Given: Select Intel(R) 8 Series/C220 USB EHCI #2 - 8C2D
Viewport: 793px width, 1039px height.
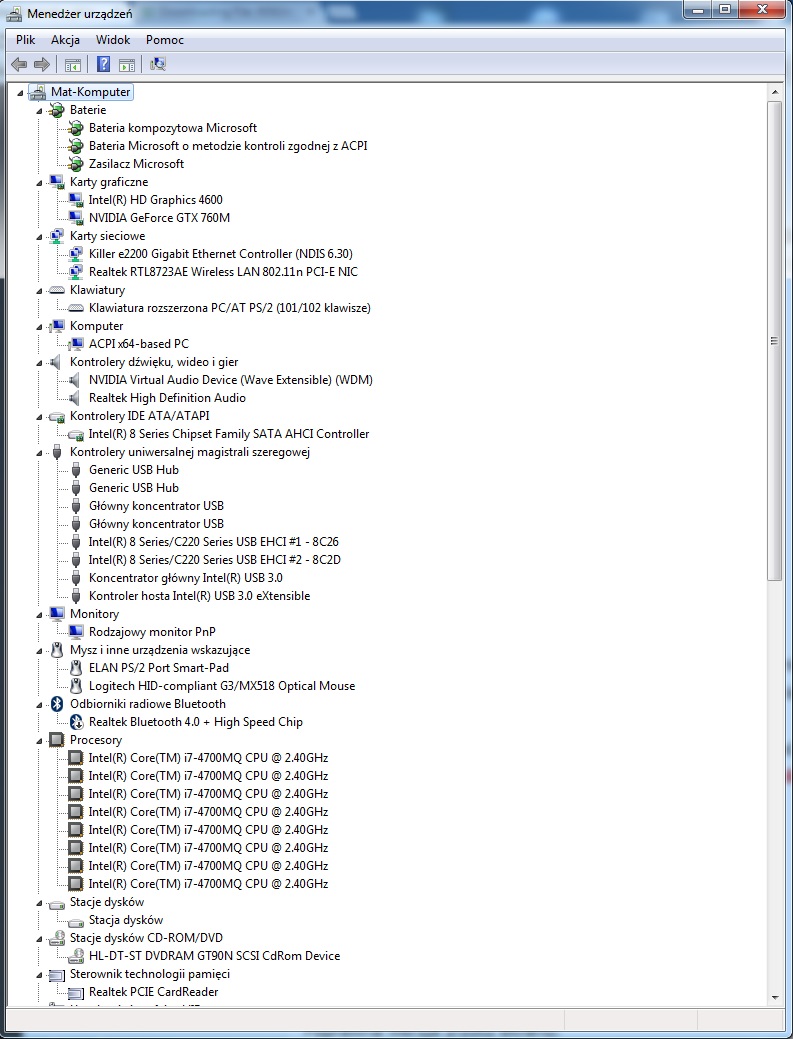Looking at the screenshot, I should [215, 560].
